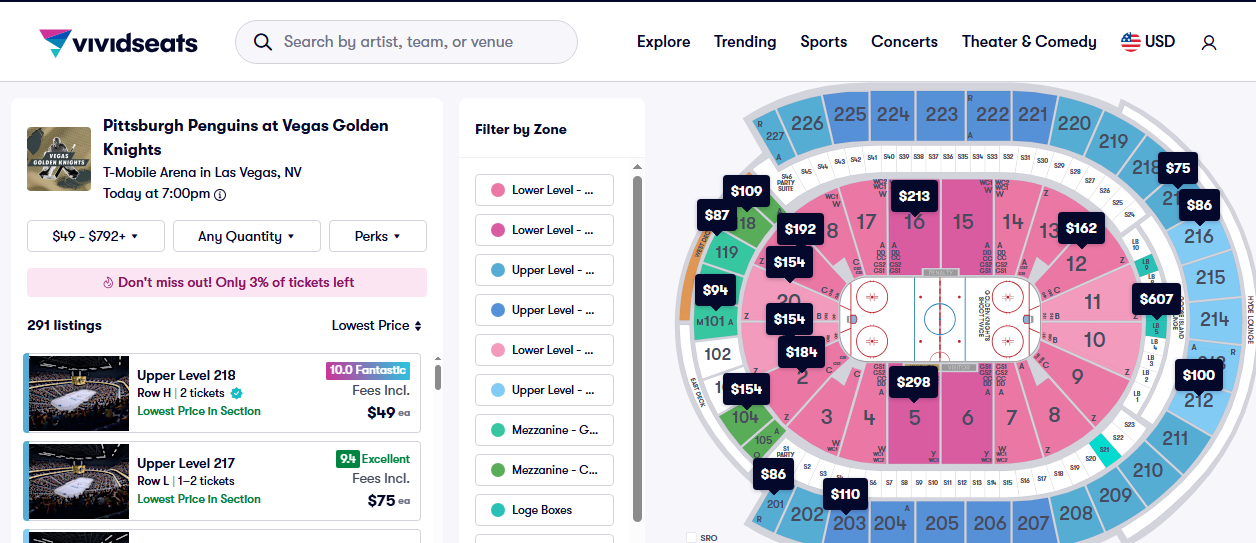Open the user account icon

click(1209, 42)
